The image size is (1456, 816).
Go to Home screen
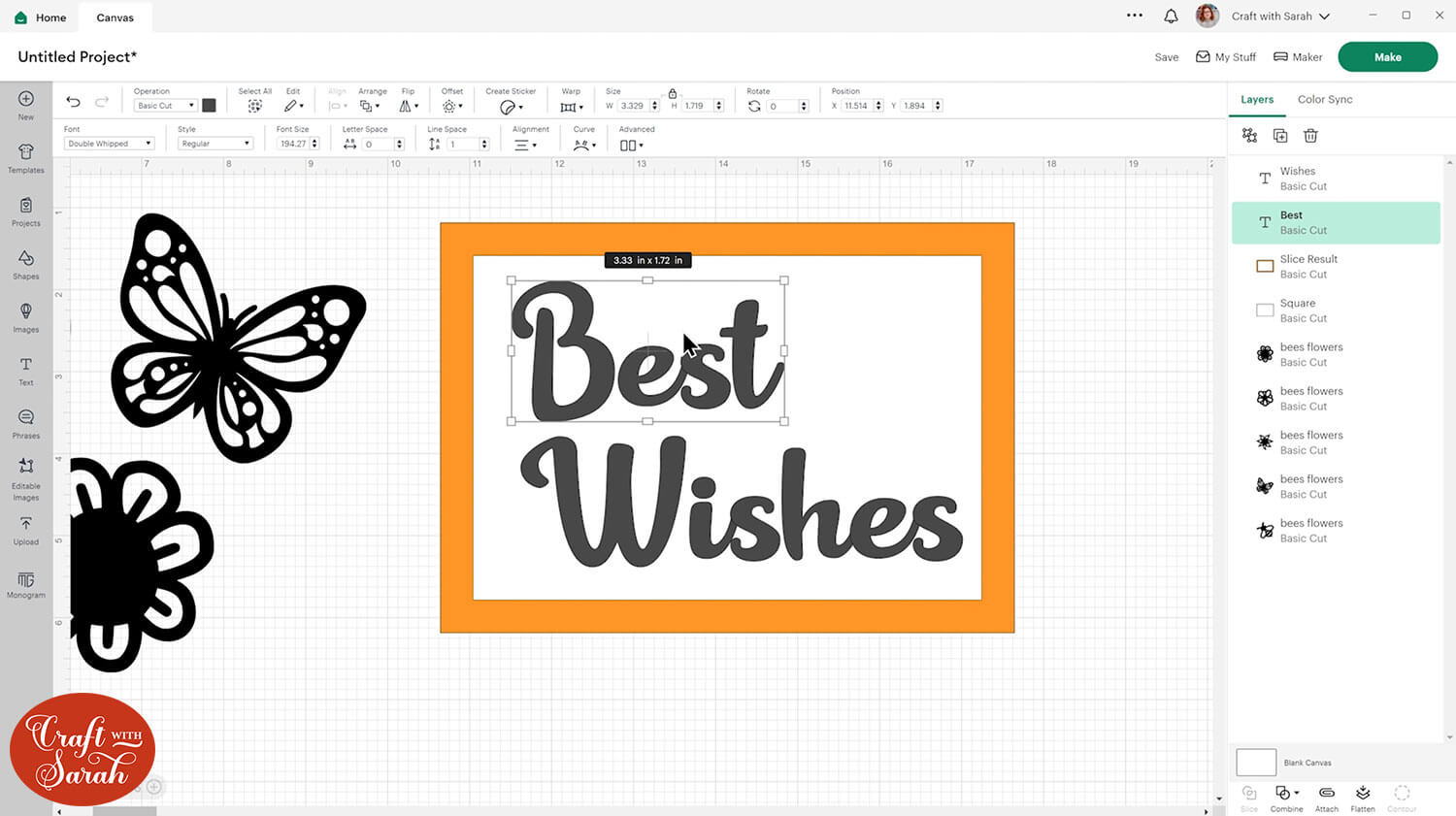[41, 17]
